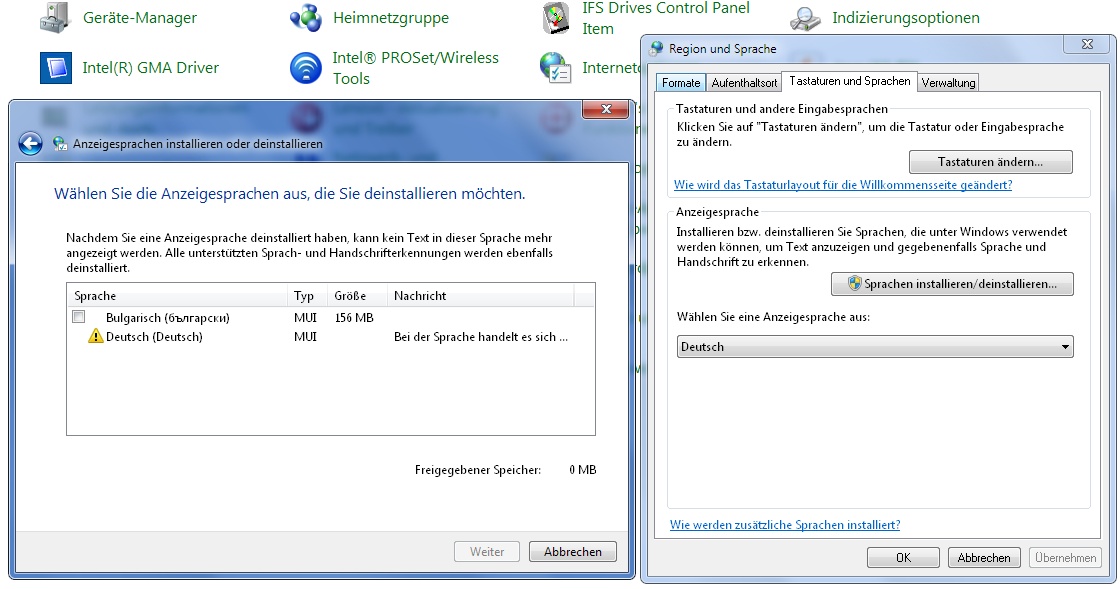This screenshot has height=589, width=1120.
Task: Click the Tastaturen ändern button
Action: (x=990, y=162)
